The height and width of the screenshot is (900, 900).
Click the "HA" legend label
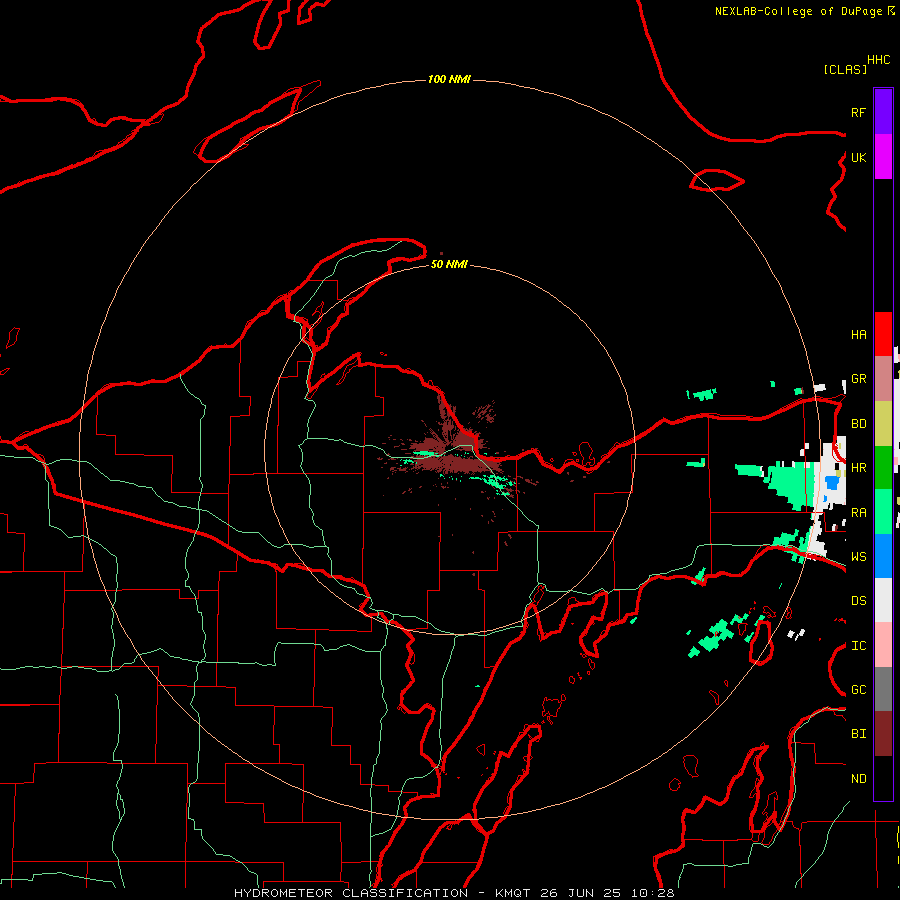[858, 334]
